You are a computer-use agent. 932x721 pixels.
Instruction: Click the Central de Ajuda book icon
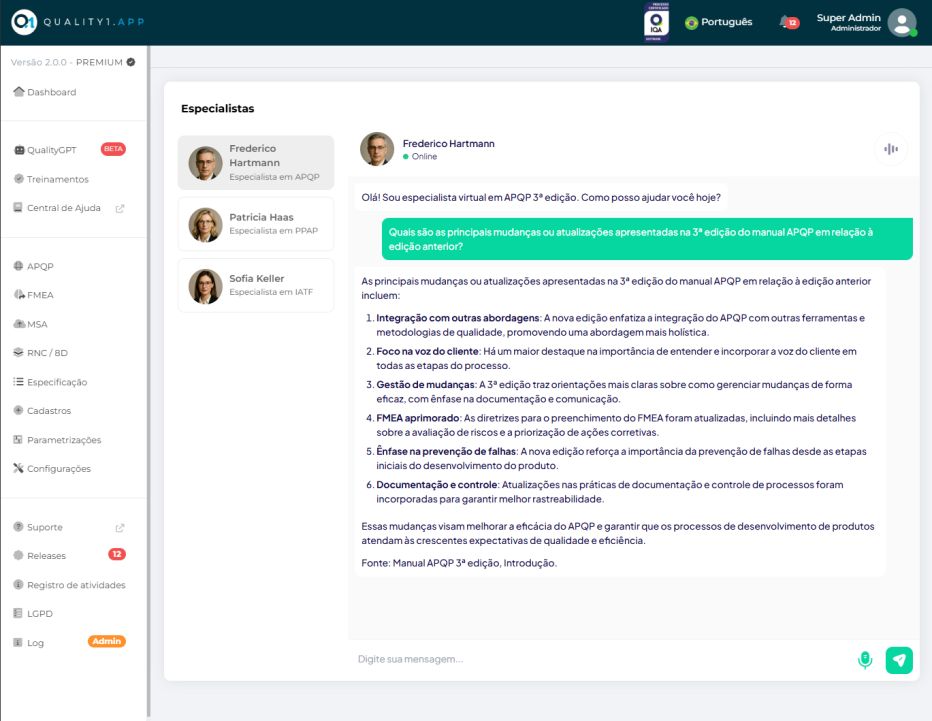tap(18, 207)
